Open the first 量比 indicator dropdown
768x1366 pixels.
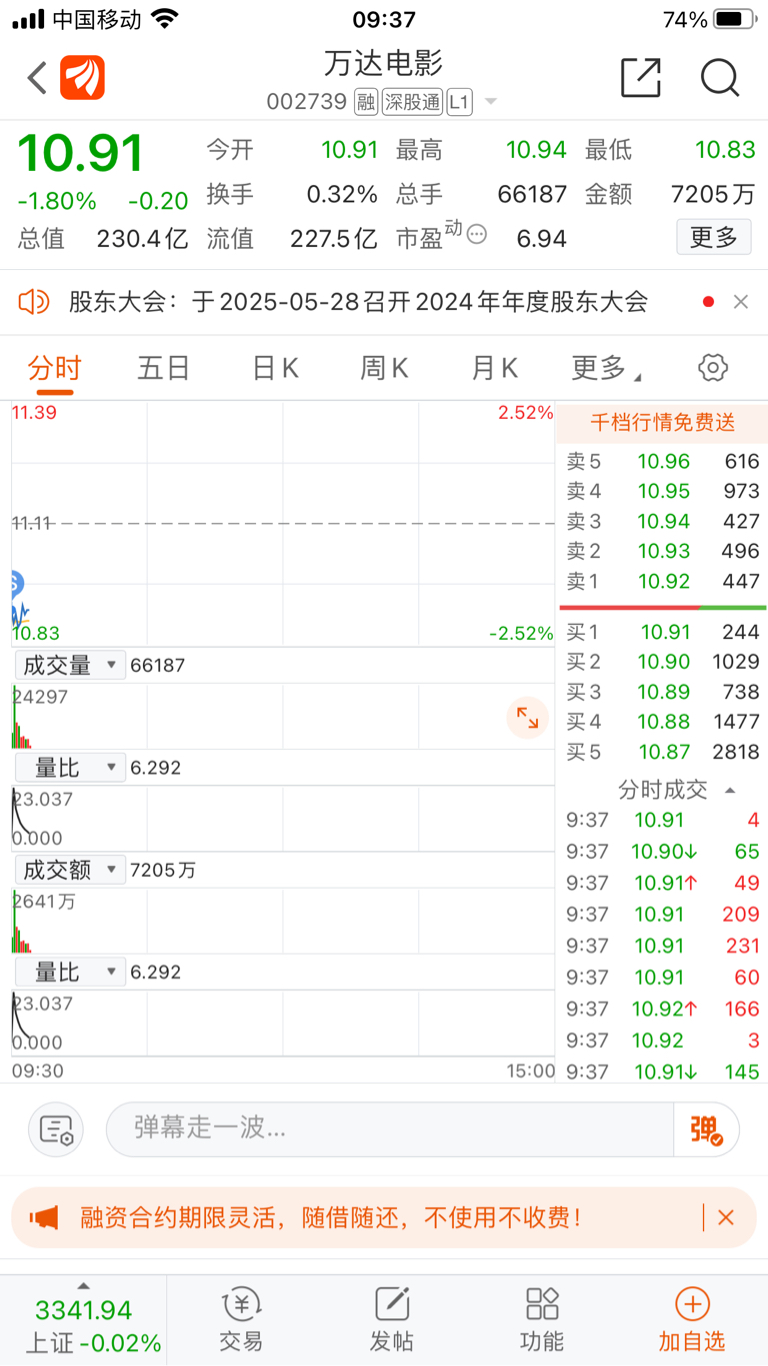coord(70,767)
